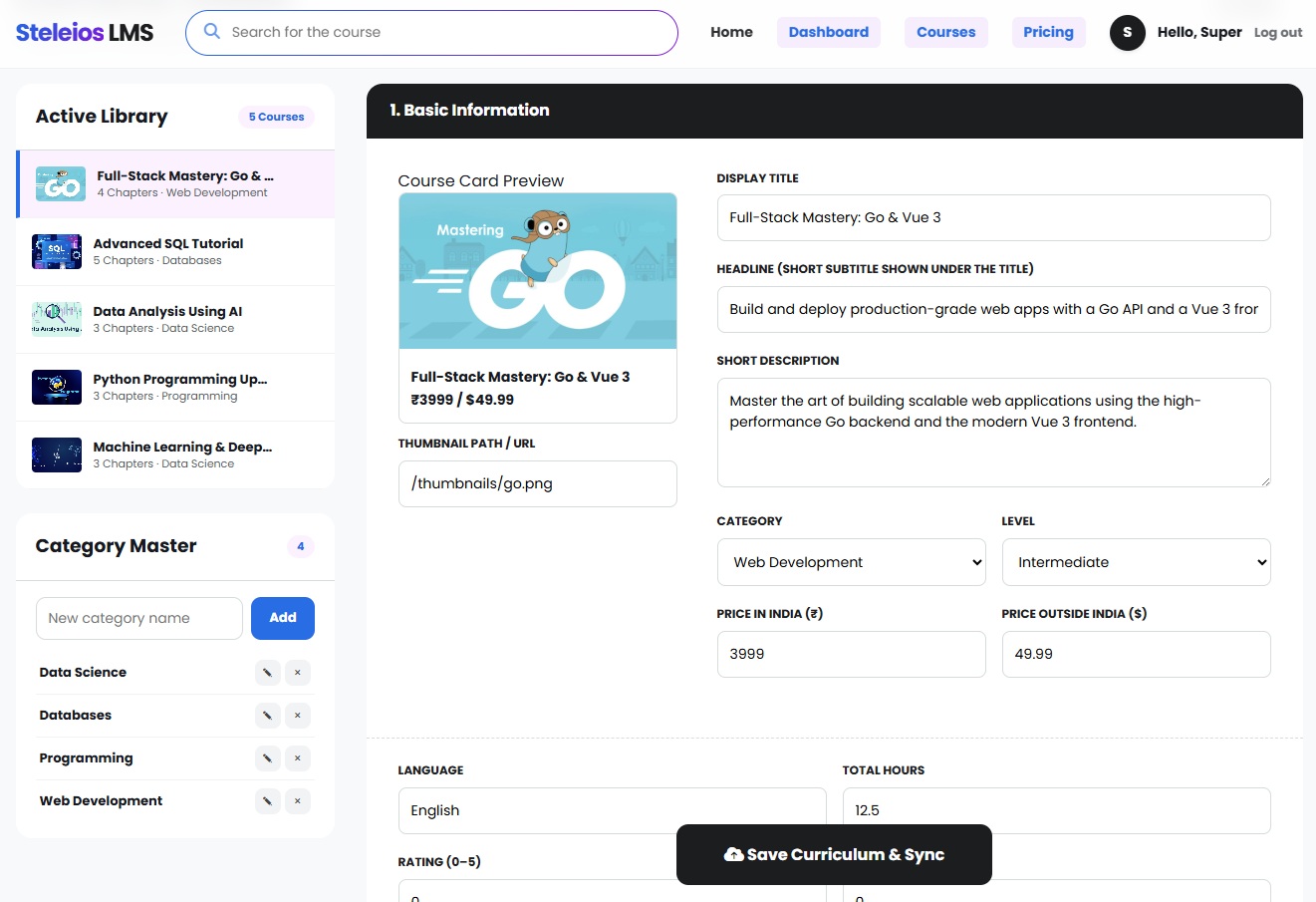Click the 5 Courses badge
The width and height of the screenshot is (1316, 902).
click(276, 117)
